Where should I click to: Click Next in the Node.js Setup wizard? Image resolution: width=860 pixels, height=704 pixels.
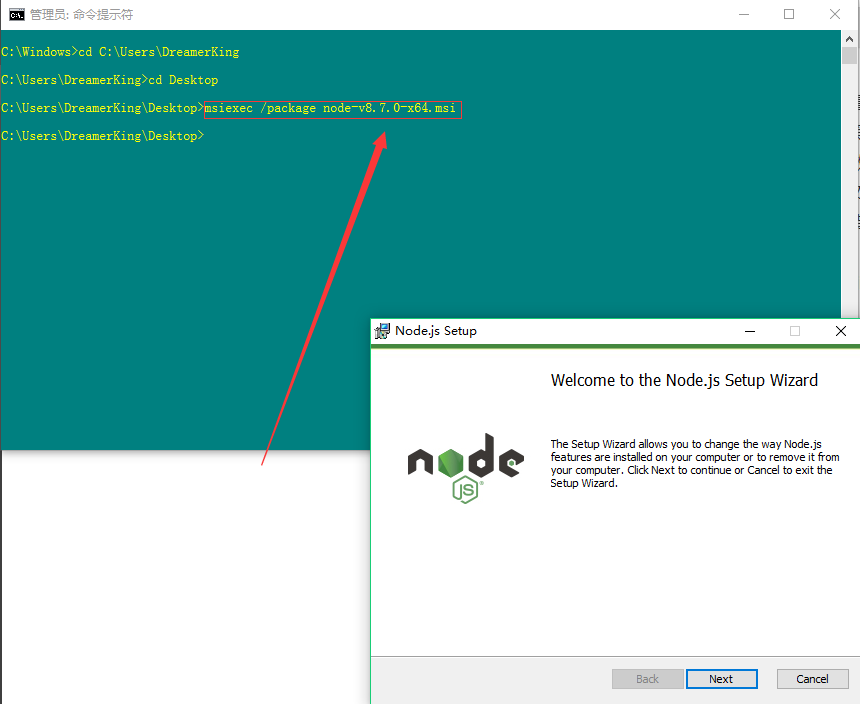(721, 679)
